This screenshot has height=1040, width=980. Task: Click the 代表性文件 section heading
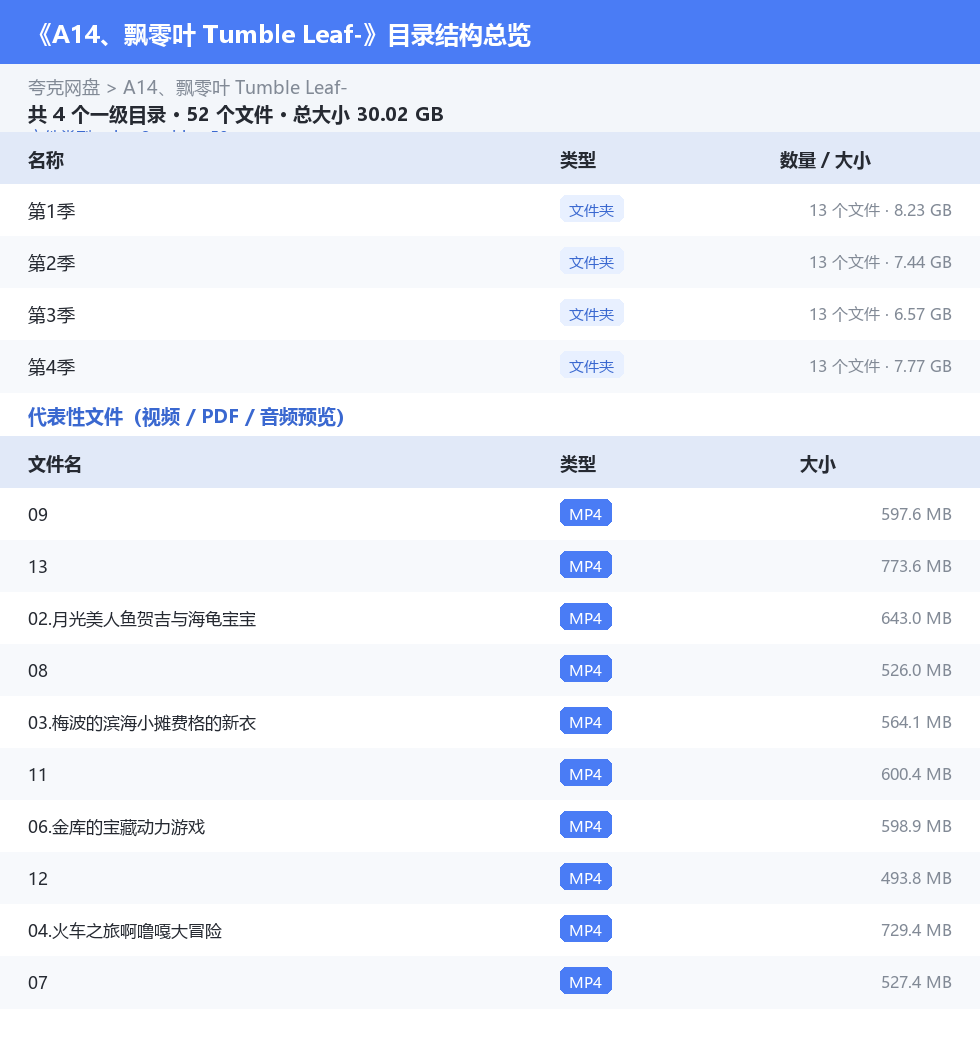(x=186, y=417)
